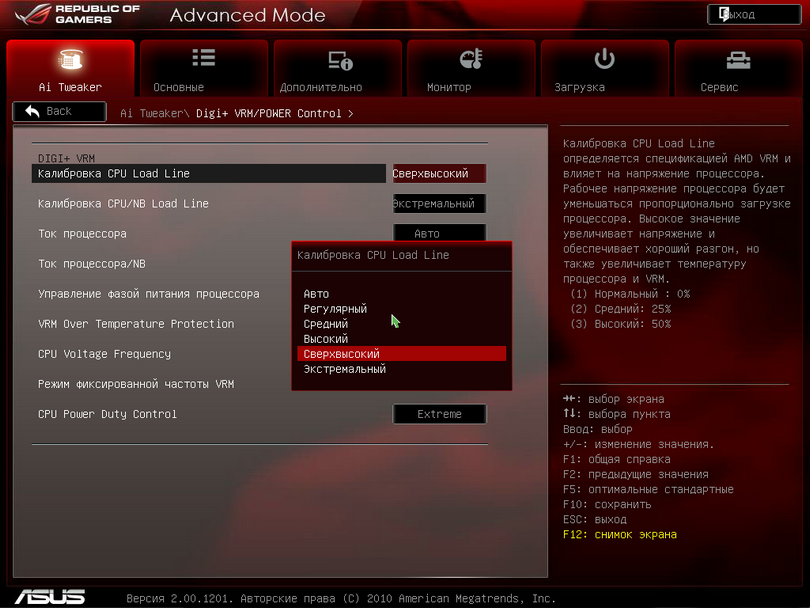Select VRM Over Temperature Protection row

136,324
